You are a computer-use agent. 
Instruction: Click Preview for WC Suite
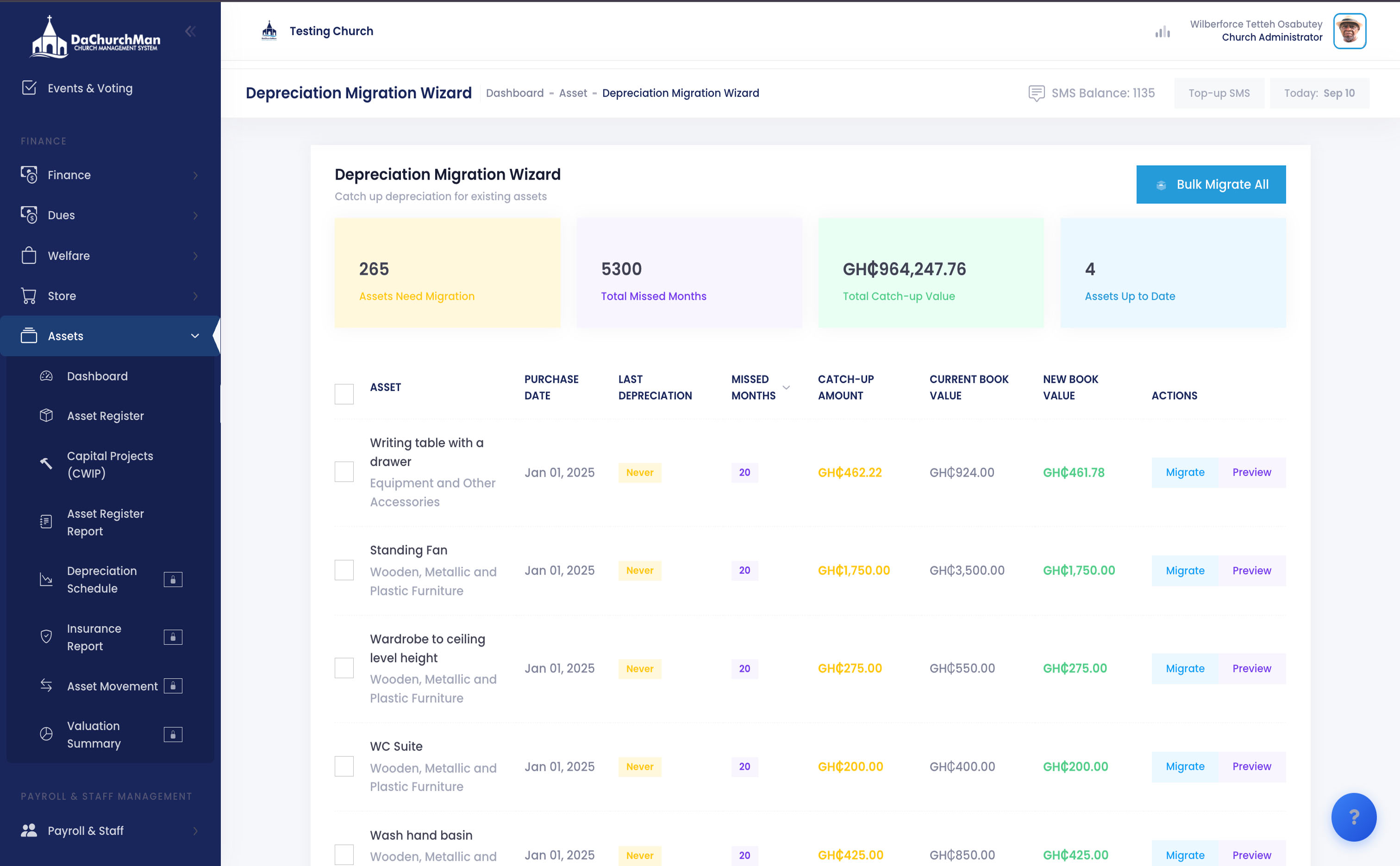click(x=1252, y=766)
